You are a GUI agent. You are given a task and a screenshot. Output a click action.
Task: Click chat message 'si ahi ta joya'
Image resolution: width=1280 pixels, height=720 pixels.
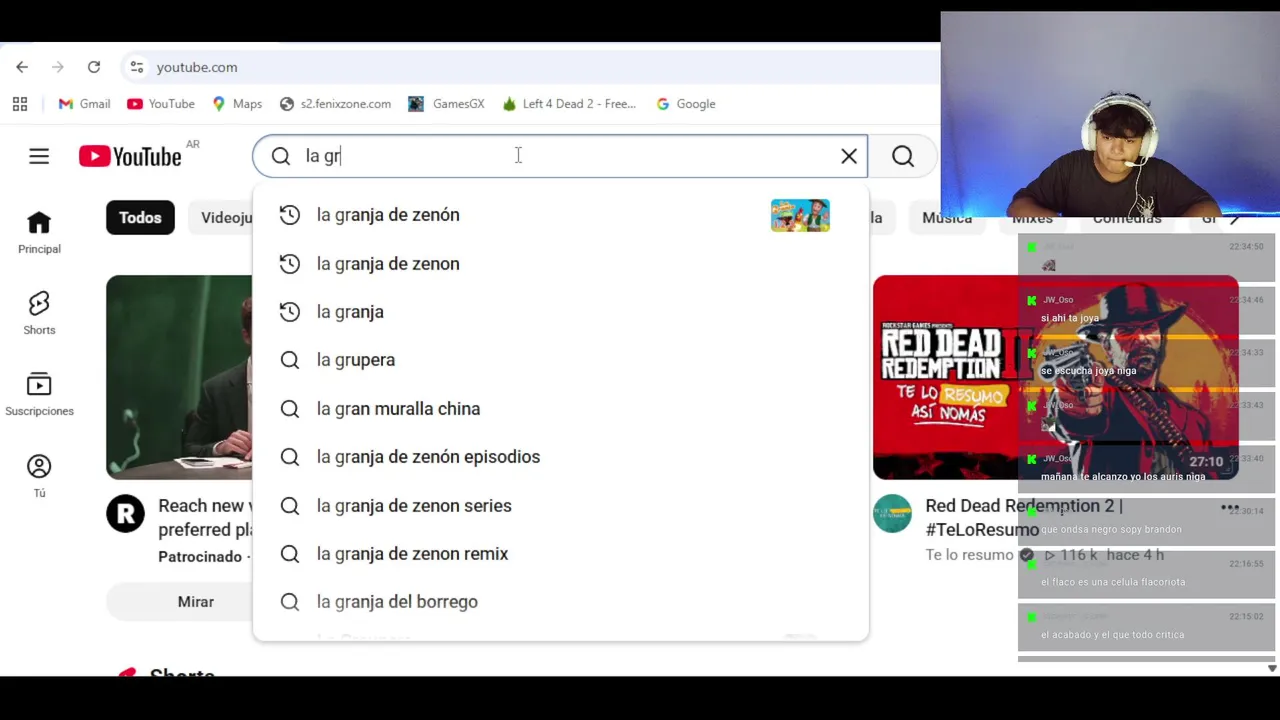tap(1070, 318)
